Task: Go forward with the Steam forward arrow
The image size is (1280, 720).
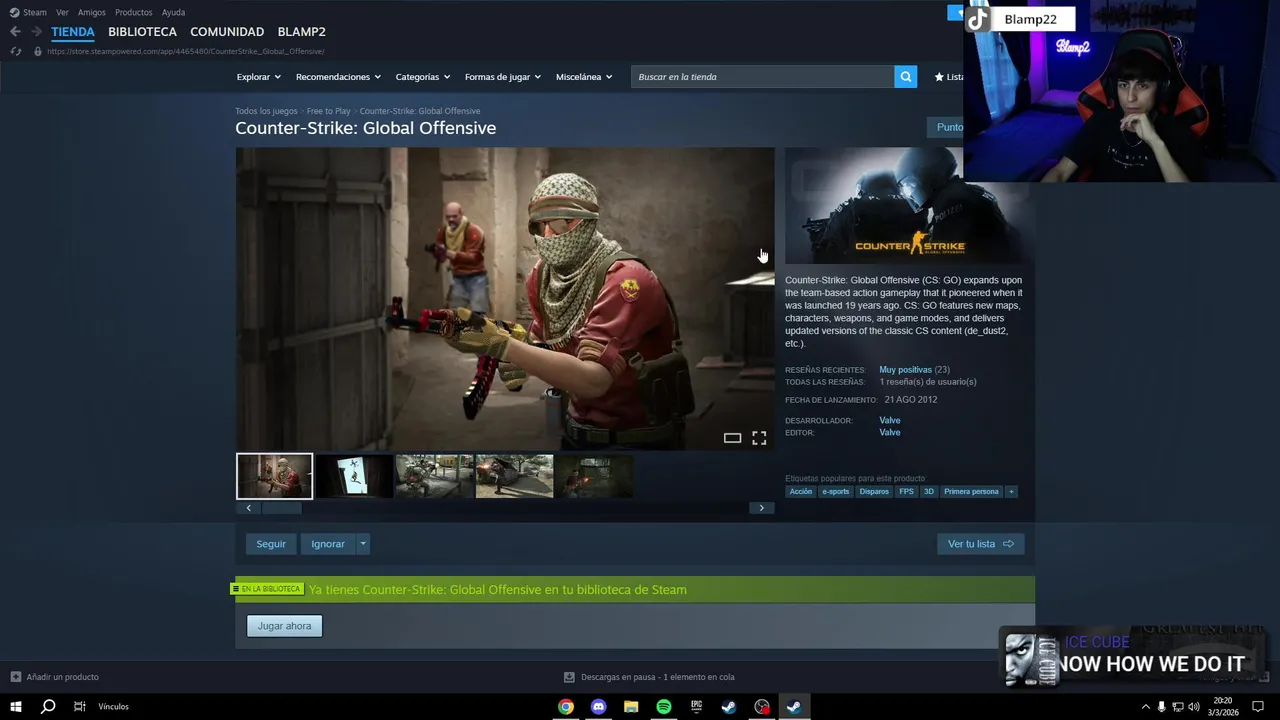Action: point(36,32)
